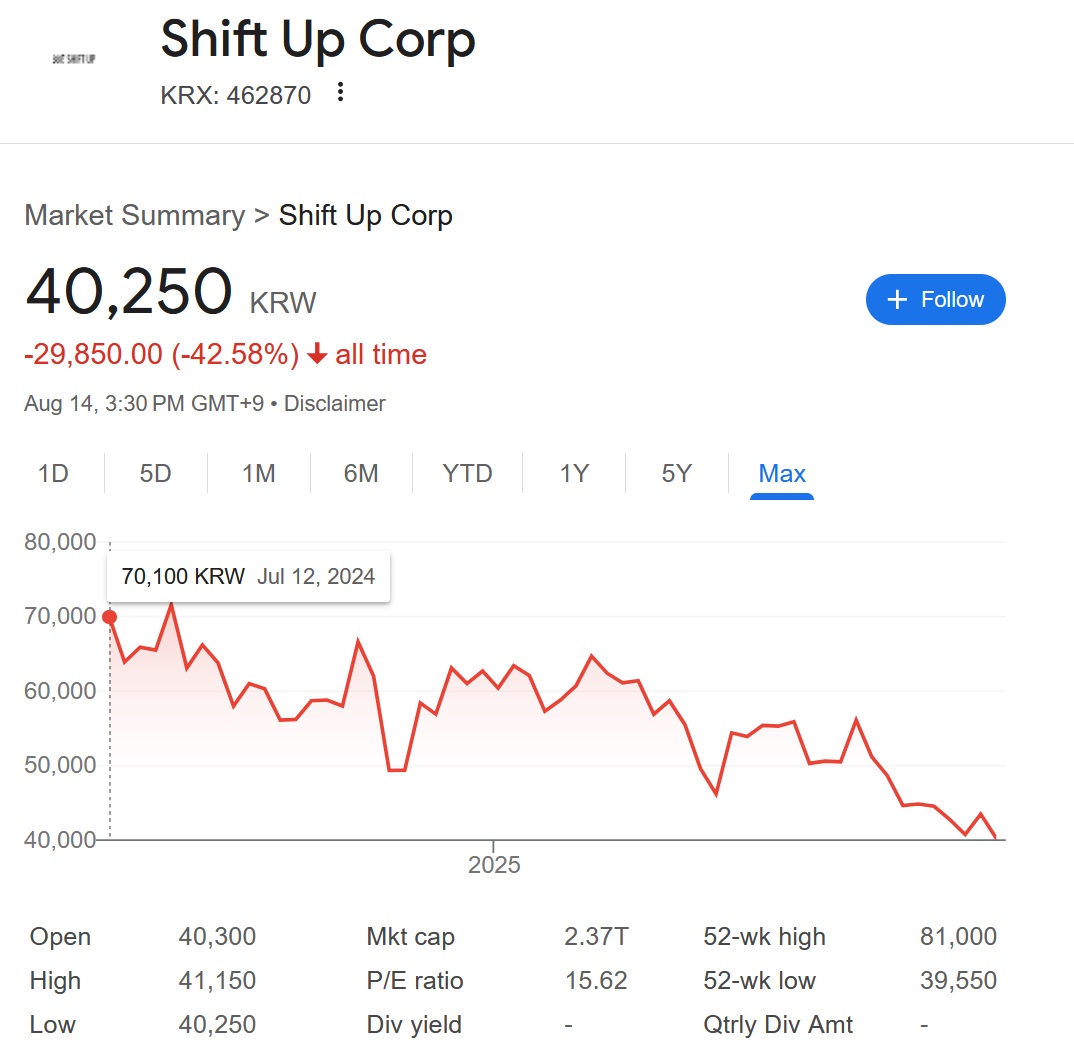Click the Shift Up company logo thumbnail
The image size is (1074, 1056).
click(x=73, y=60)
